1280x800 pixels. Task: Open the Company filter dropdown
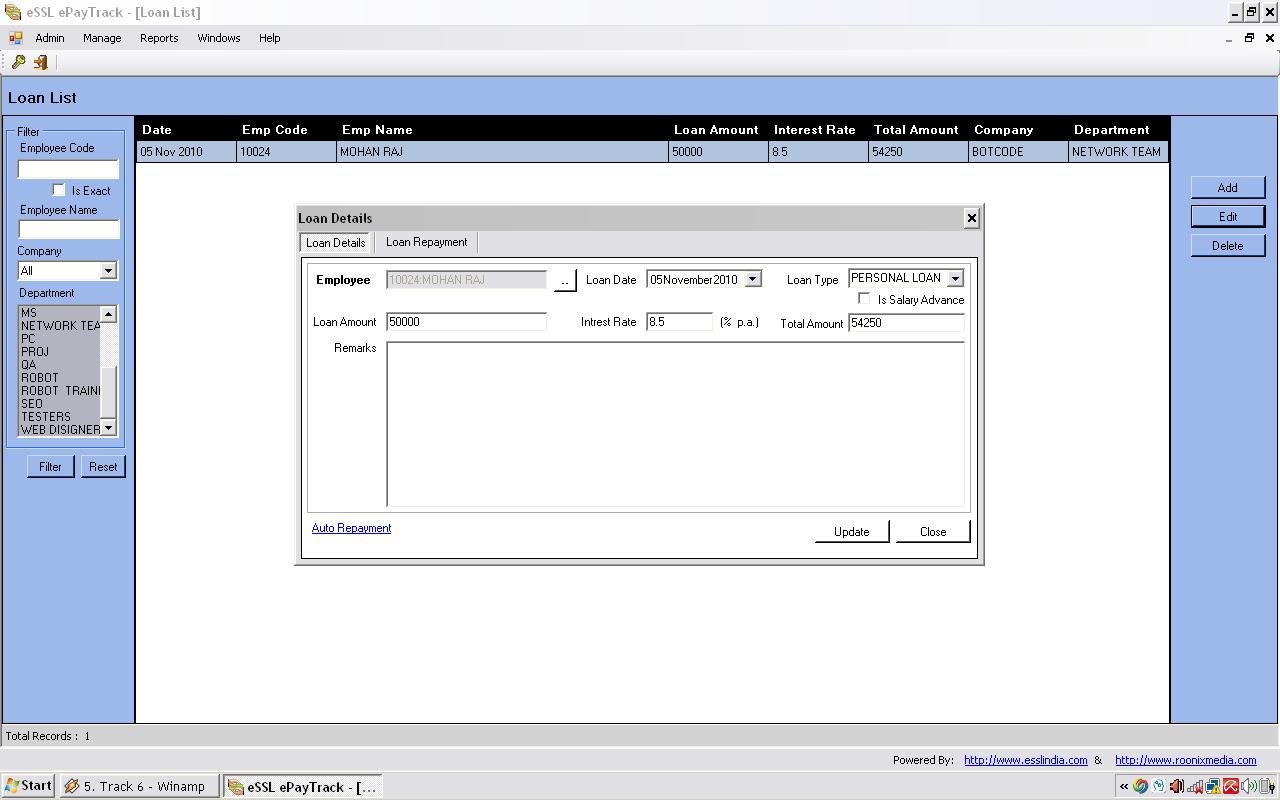pos(108,271)
